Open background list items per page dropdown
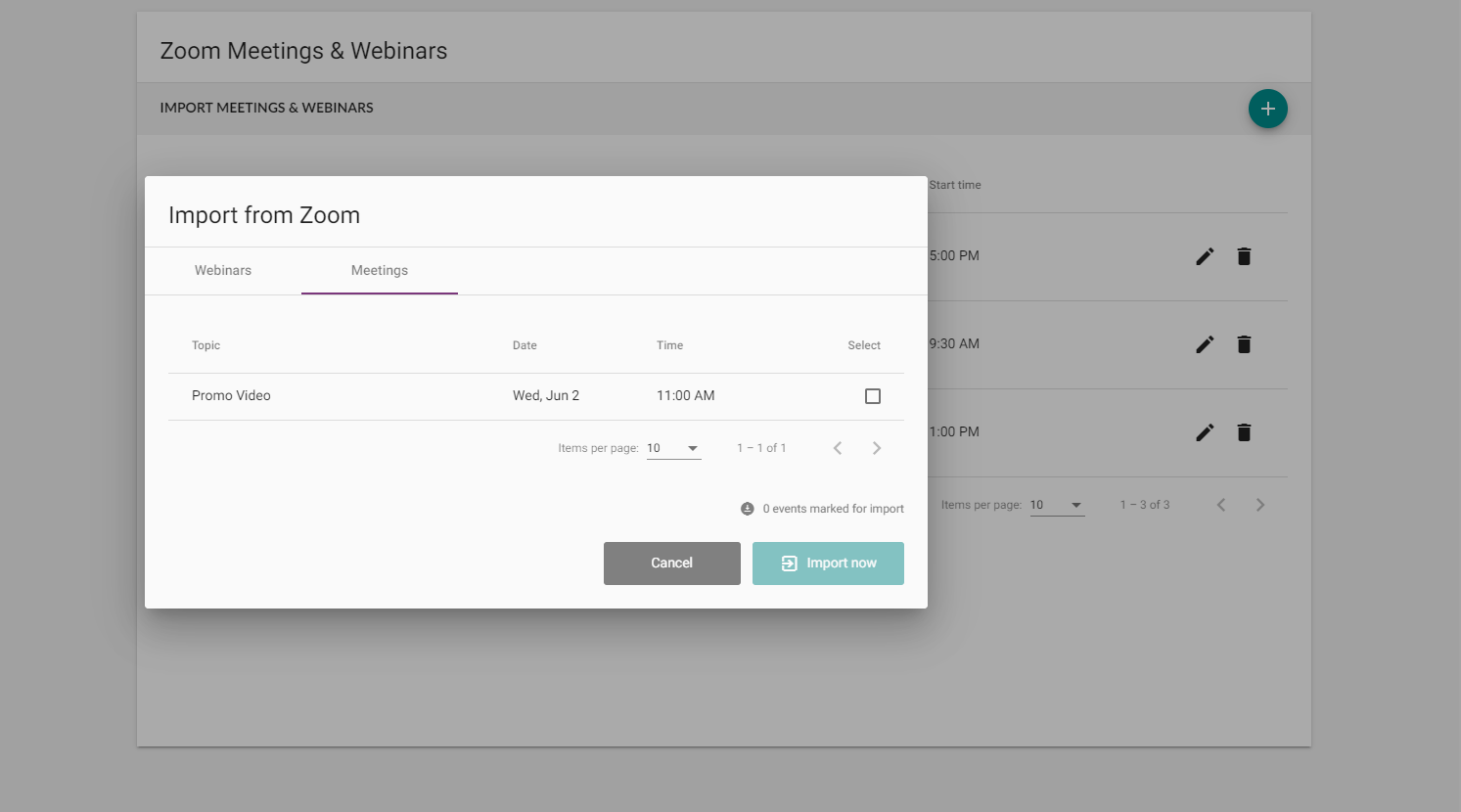The width and height of the screenshot is (1461, 812). [x=1058, y=506]
